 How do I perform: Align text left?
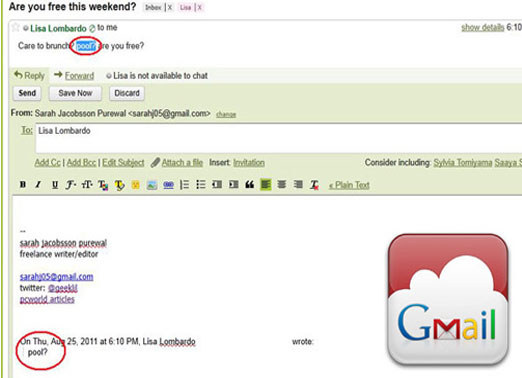pyautogui.click(x=266, y=184)
